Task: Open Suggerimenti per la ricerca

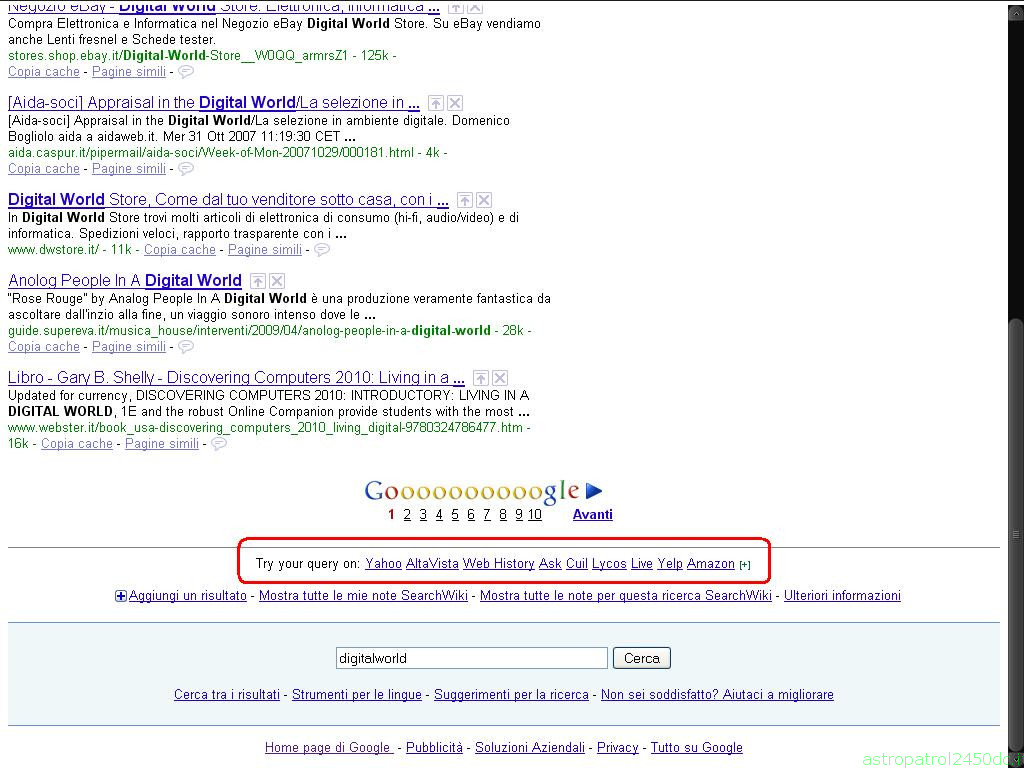Action: coord(511,695)
